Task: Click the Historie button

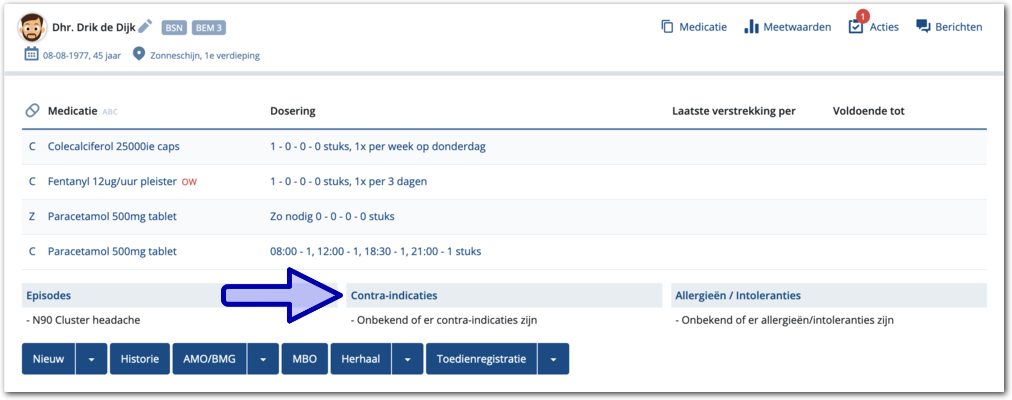Action: [139, 359]
